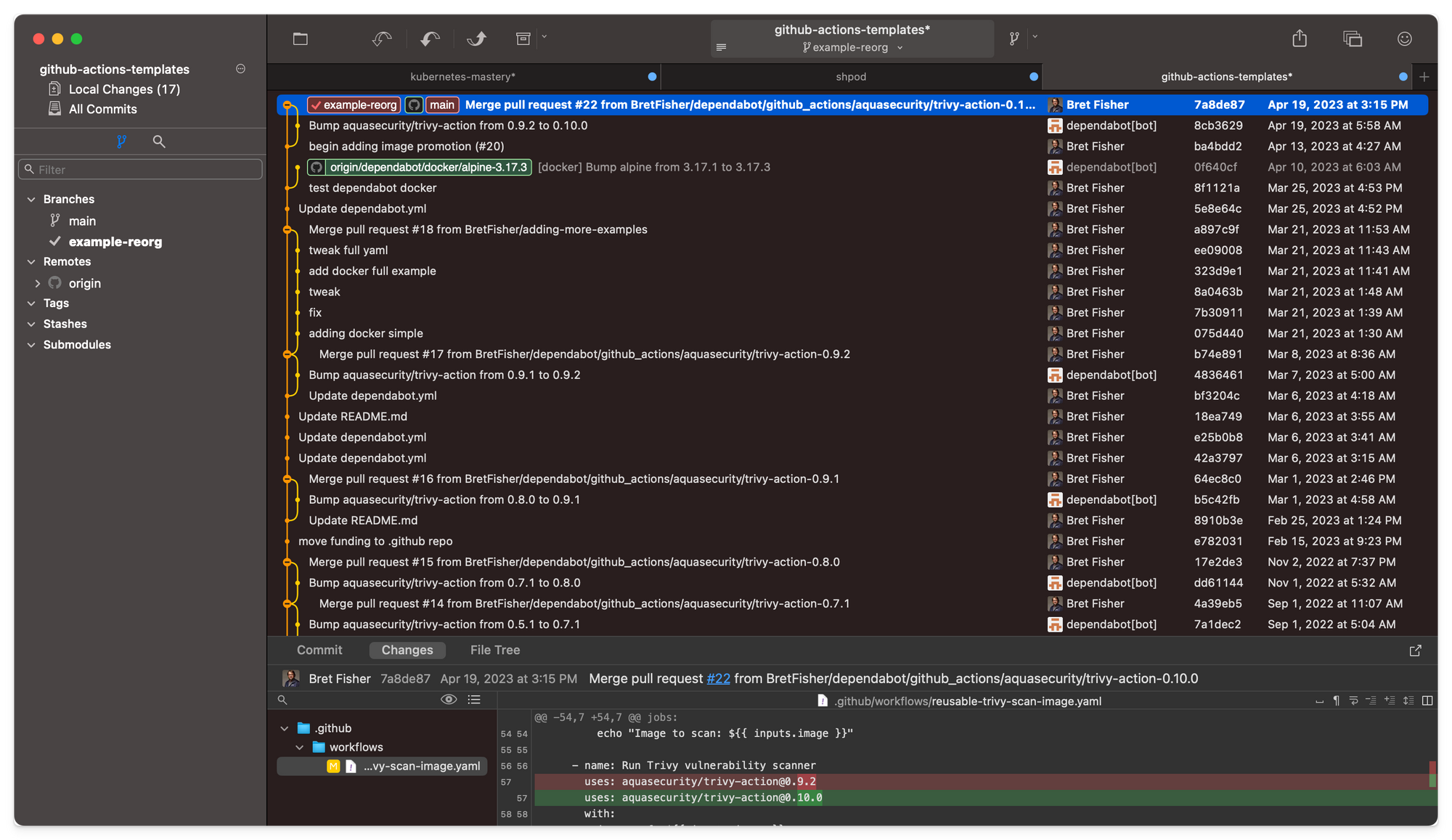Open the repository folder toolbar icon

coord(301,38)
